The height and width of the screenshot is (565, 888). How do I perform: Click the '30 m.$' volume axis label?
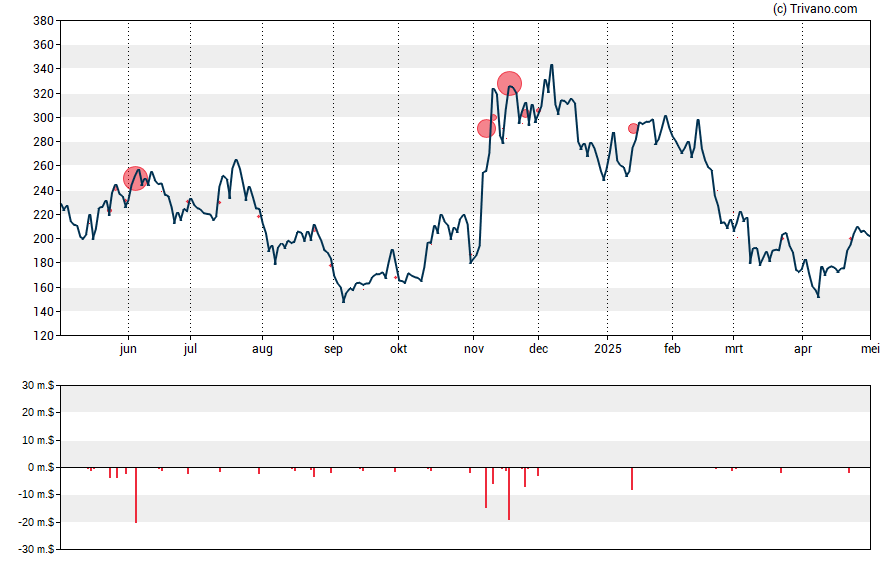(38, 386)
